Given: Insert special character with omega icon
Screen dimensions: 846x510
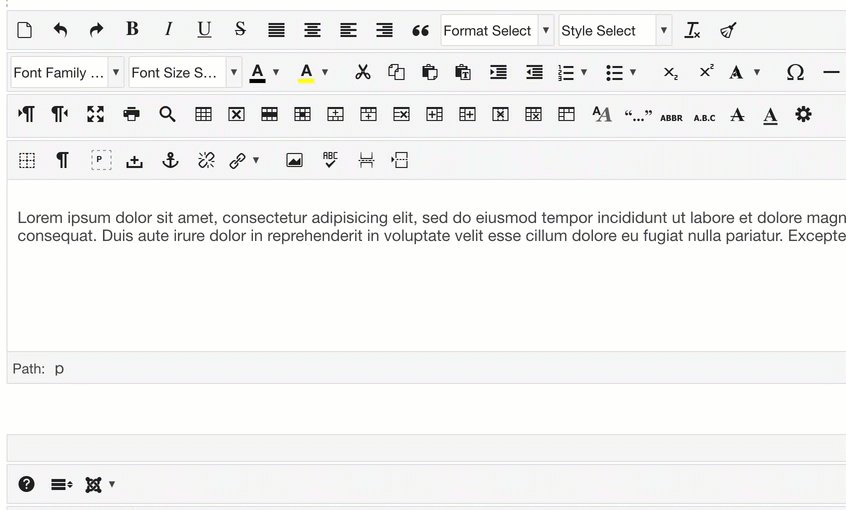Looking at the screenshot, I should (795, 73).
